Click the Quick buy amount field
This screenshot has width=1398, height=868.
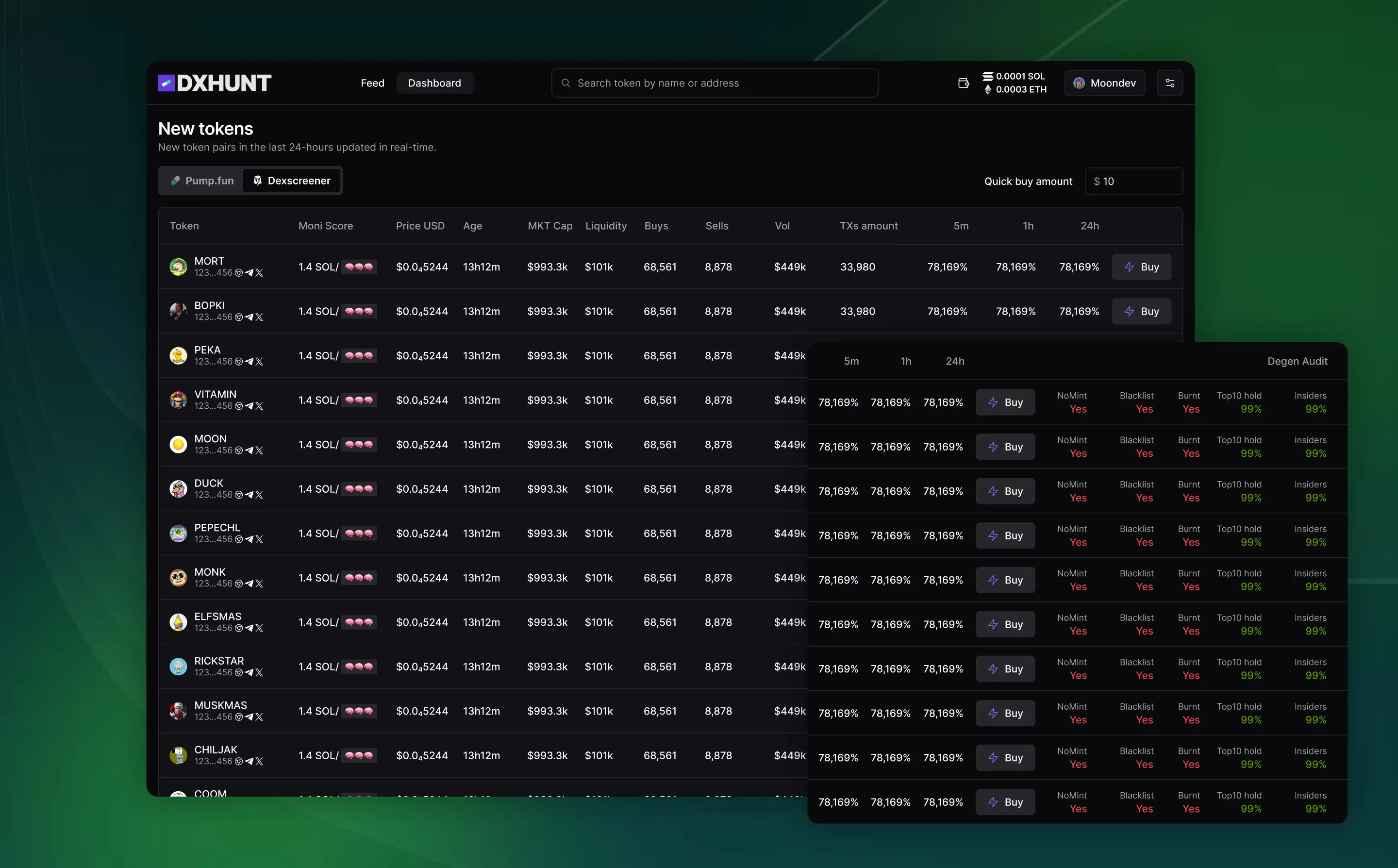1133,182
